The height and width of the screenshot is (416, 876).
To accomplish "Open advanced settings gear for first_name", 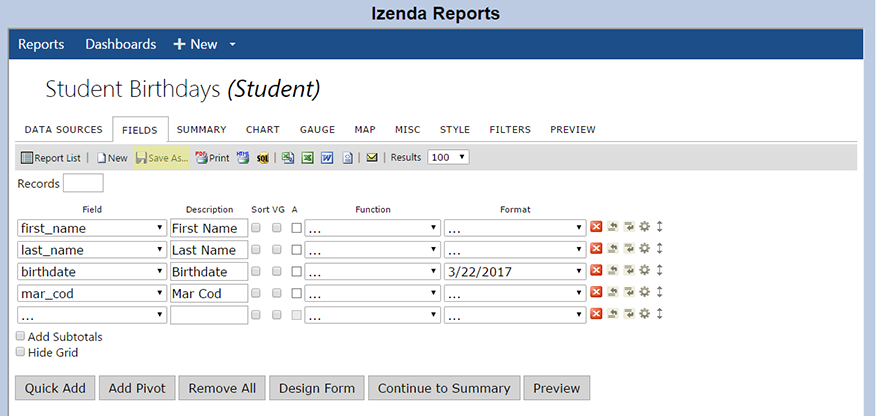I will 645,227.
